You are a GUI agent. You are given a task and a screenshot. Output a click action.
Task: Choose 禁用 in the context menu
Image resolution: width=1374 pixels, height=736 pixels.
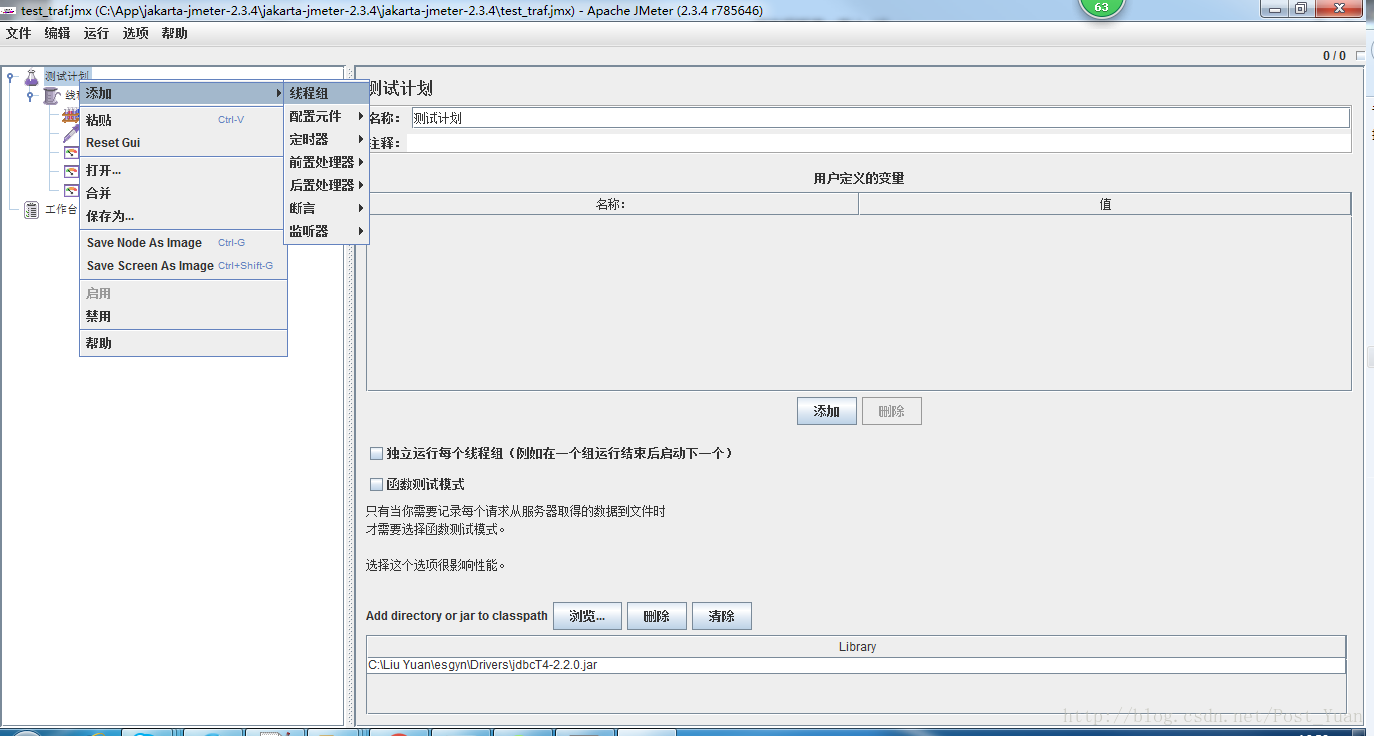point(183,316)
